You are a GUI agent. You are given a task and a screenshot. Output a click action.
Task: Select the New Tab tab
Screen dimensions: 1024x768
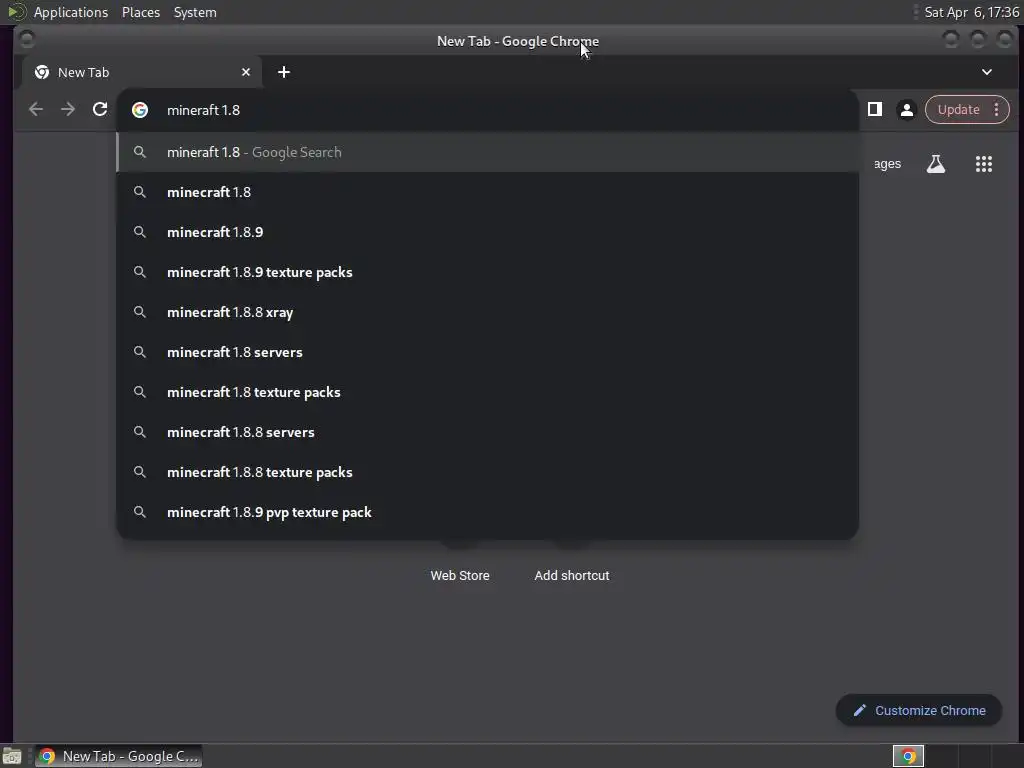pos(142,72)
